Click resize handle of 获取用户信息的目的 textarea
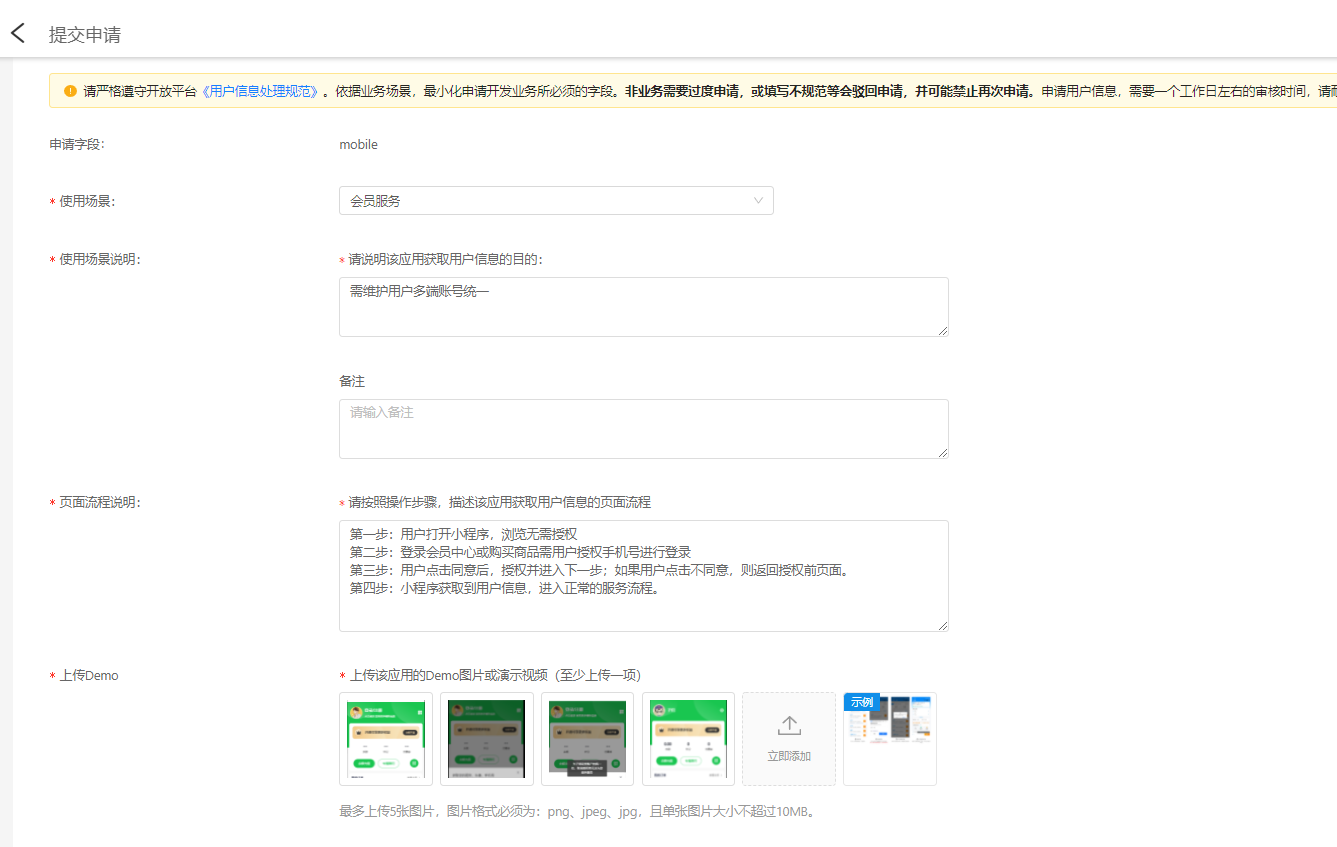The image size is (1337, 847). pos(942,330)
